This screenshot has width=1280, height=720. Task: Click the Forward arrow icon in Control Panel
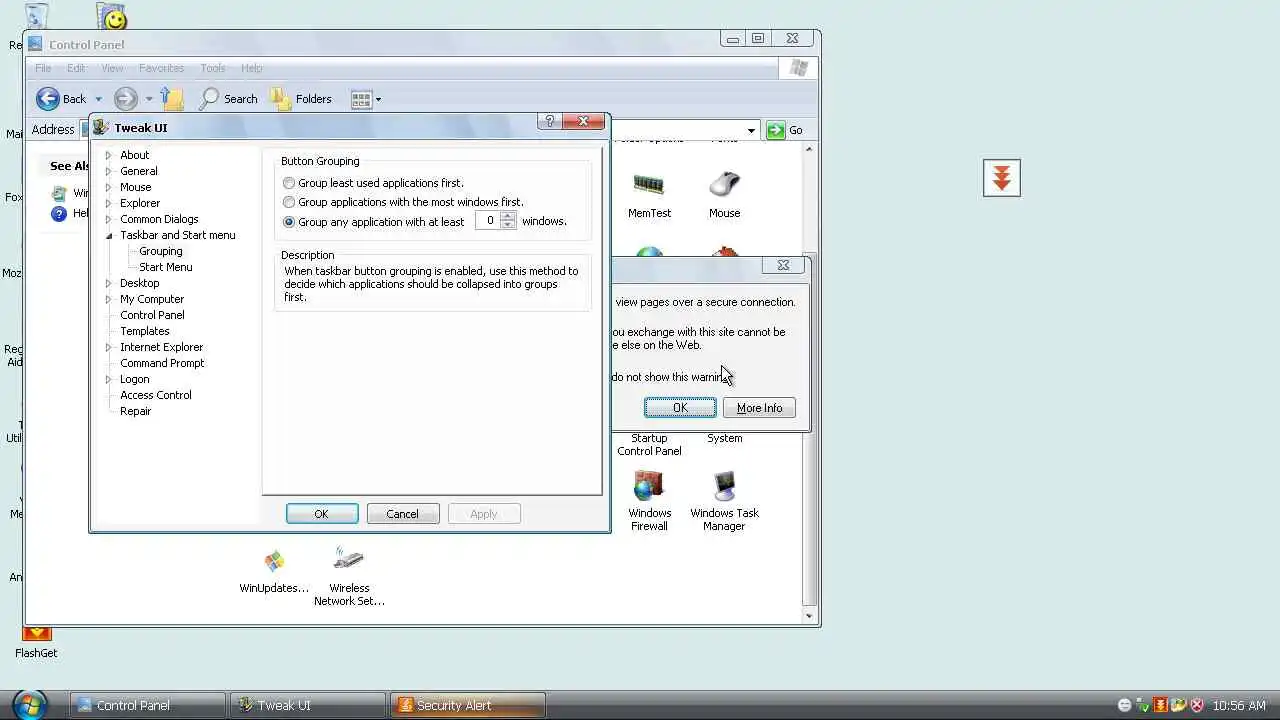pyautogui.click(x=125, y=98)
